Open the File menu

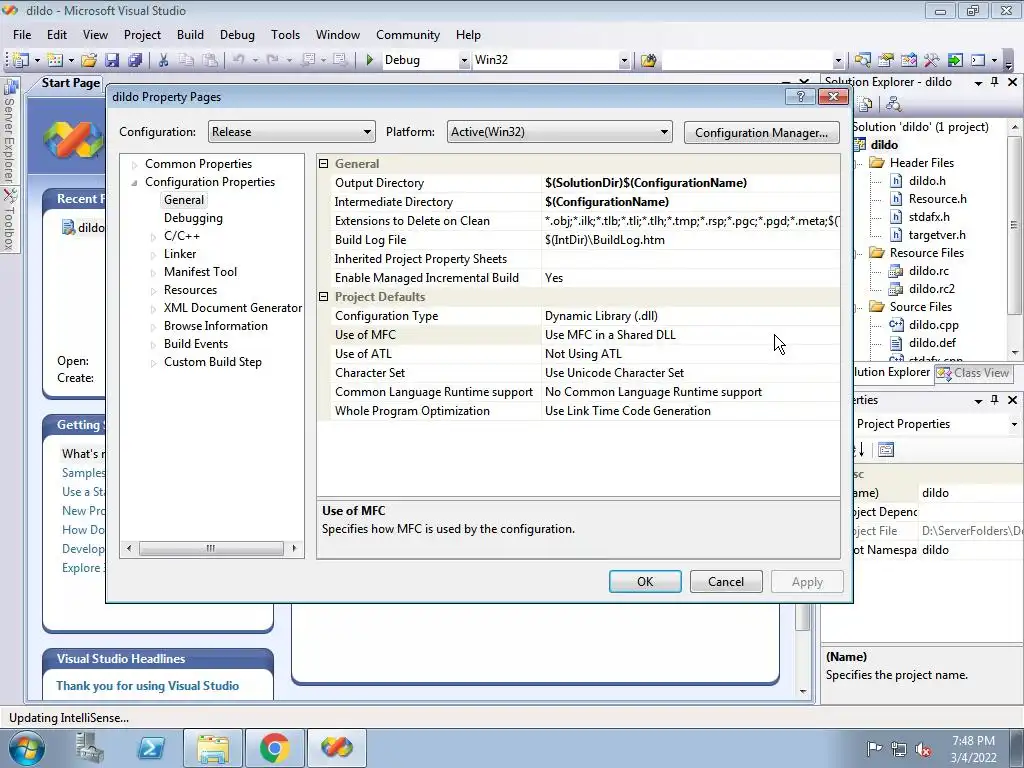click(22, 35)
